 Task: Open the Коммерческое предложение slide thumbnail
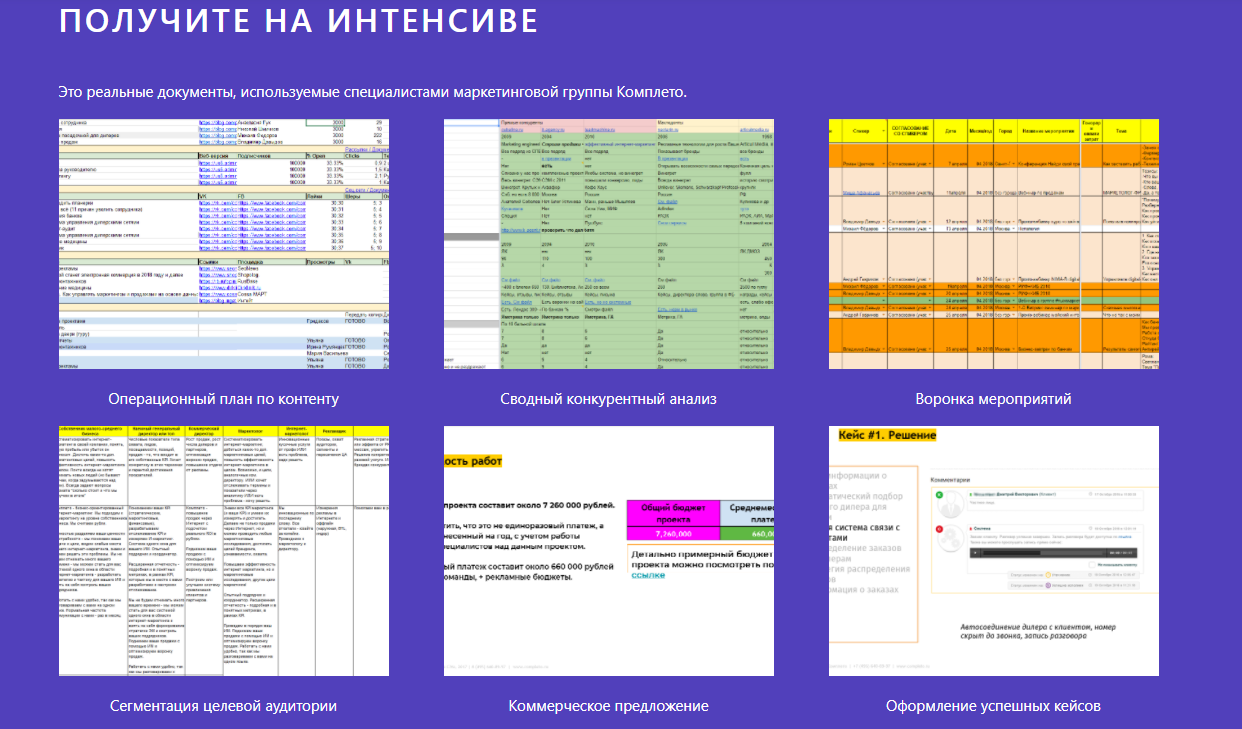click(609, 550)
